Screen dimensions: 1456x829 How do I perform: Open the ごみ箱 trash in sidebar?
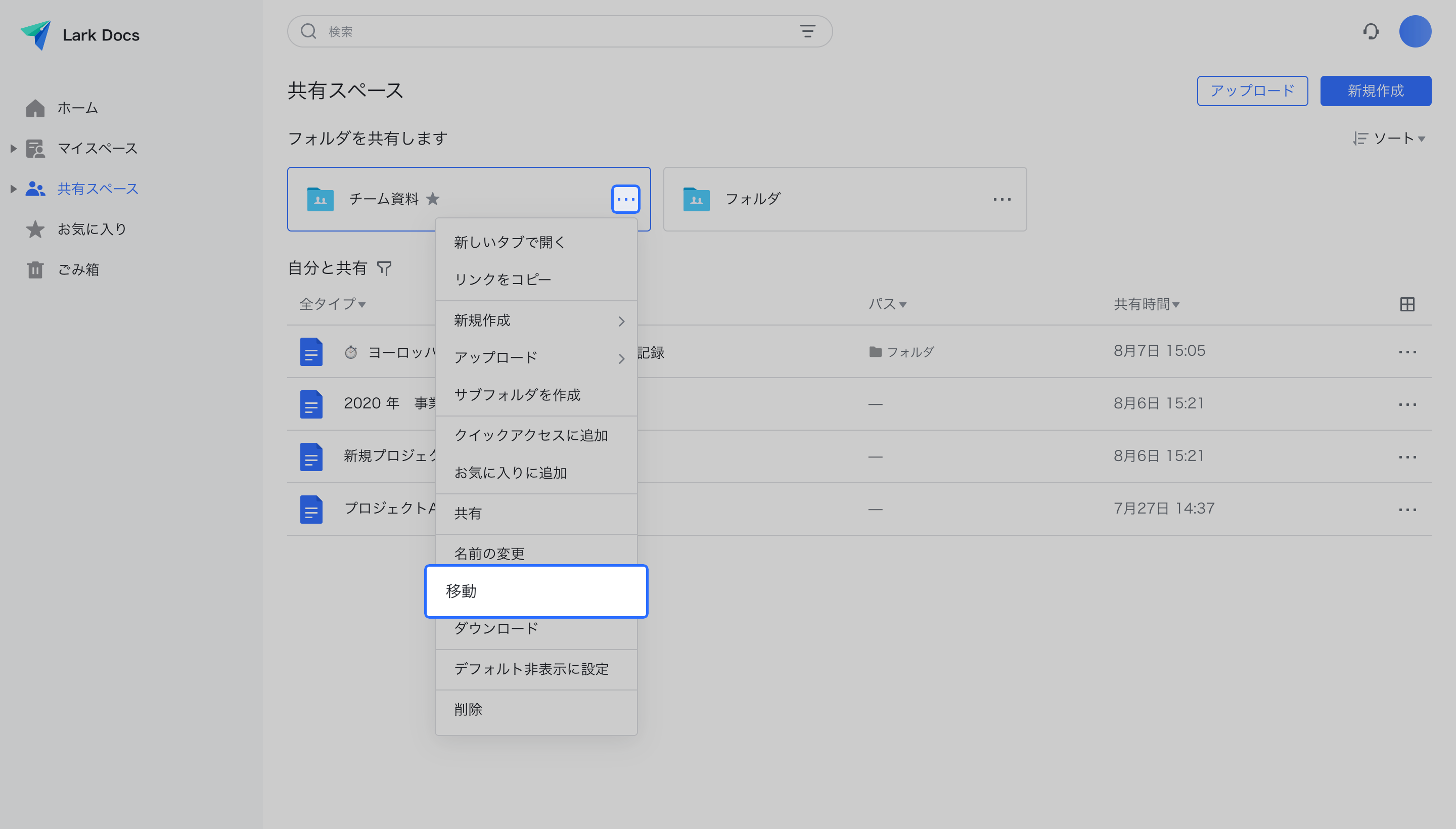pyautogui.click(x=78, y=269)
